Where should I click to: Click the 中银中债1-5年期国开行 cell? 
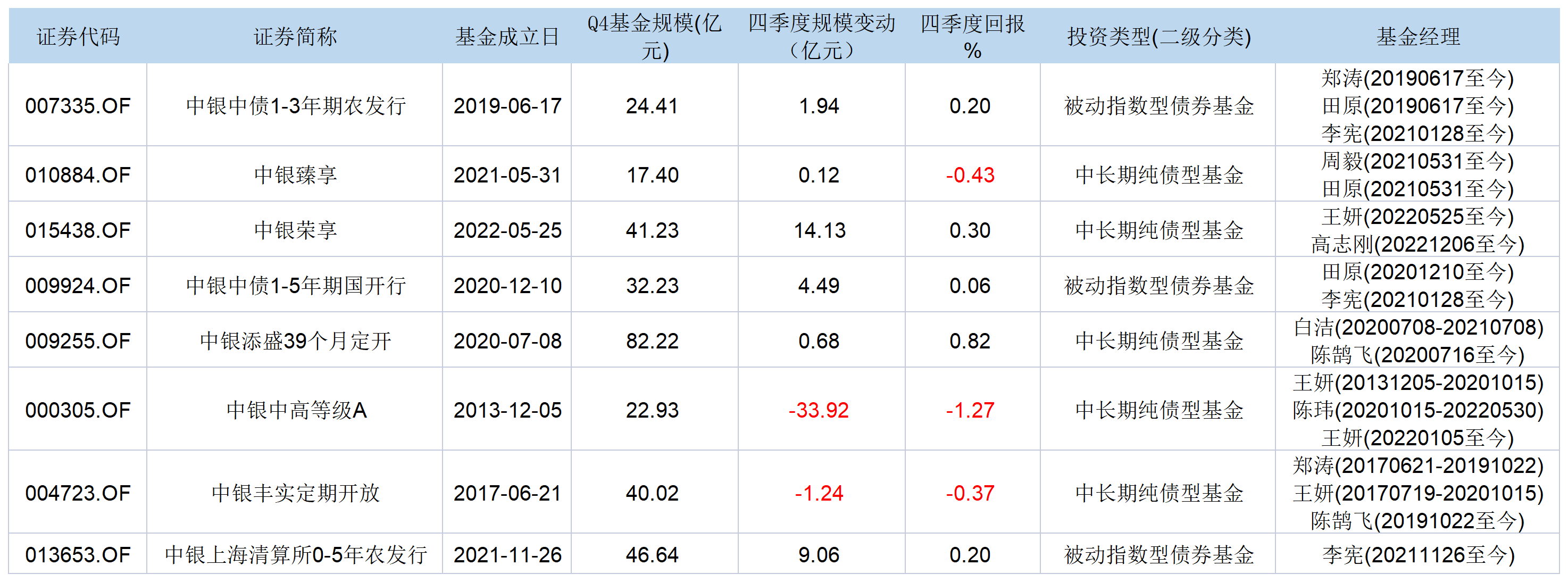tap(295, 286)
